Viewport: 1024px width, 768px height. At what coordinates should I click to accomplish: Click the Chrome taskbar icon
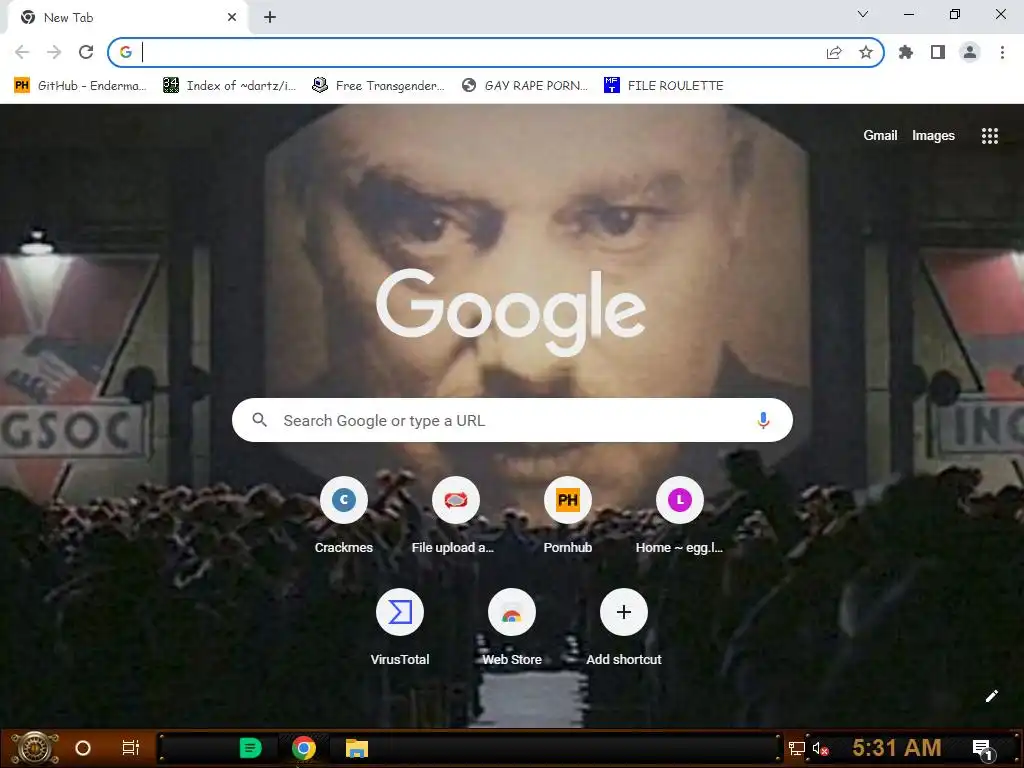click(x=304, y=748)
